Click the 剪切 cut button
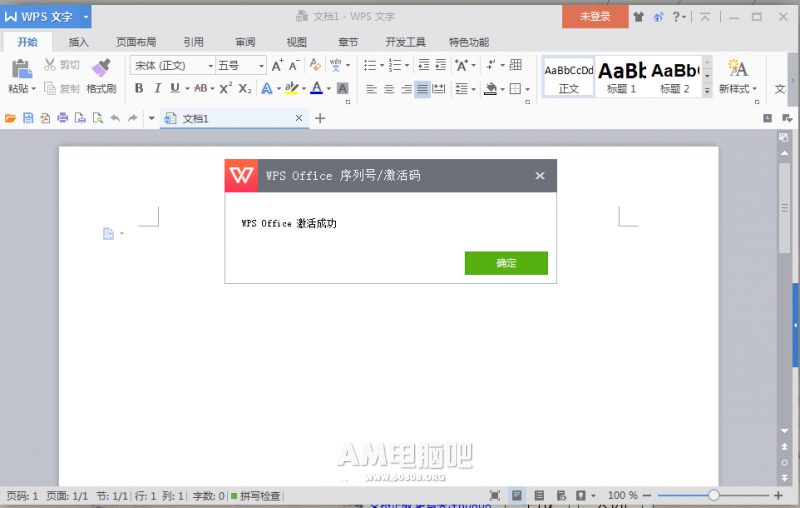Screen dimensions: 800x508 [62, 64]
